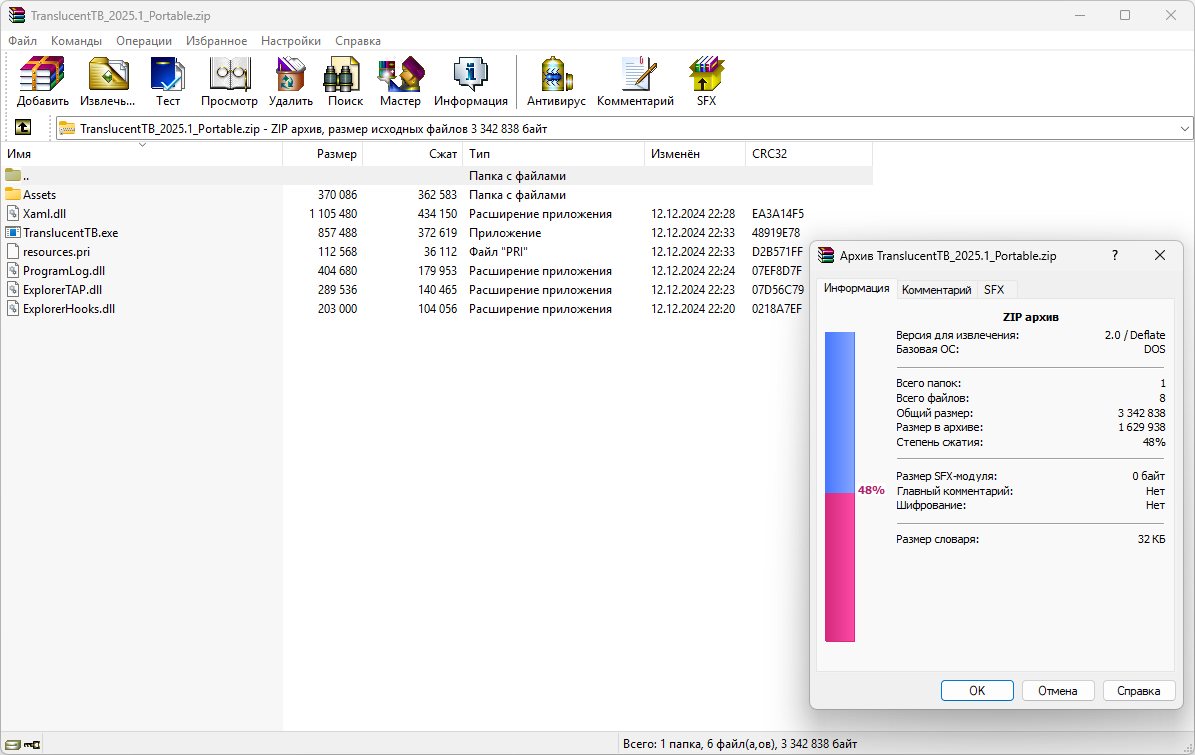Select the Assets folder name

(40, 194)
